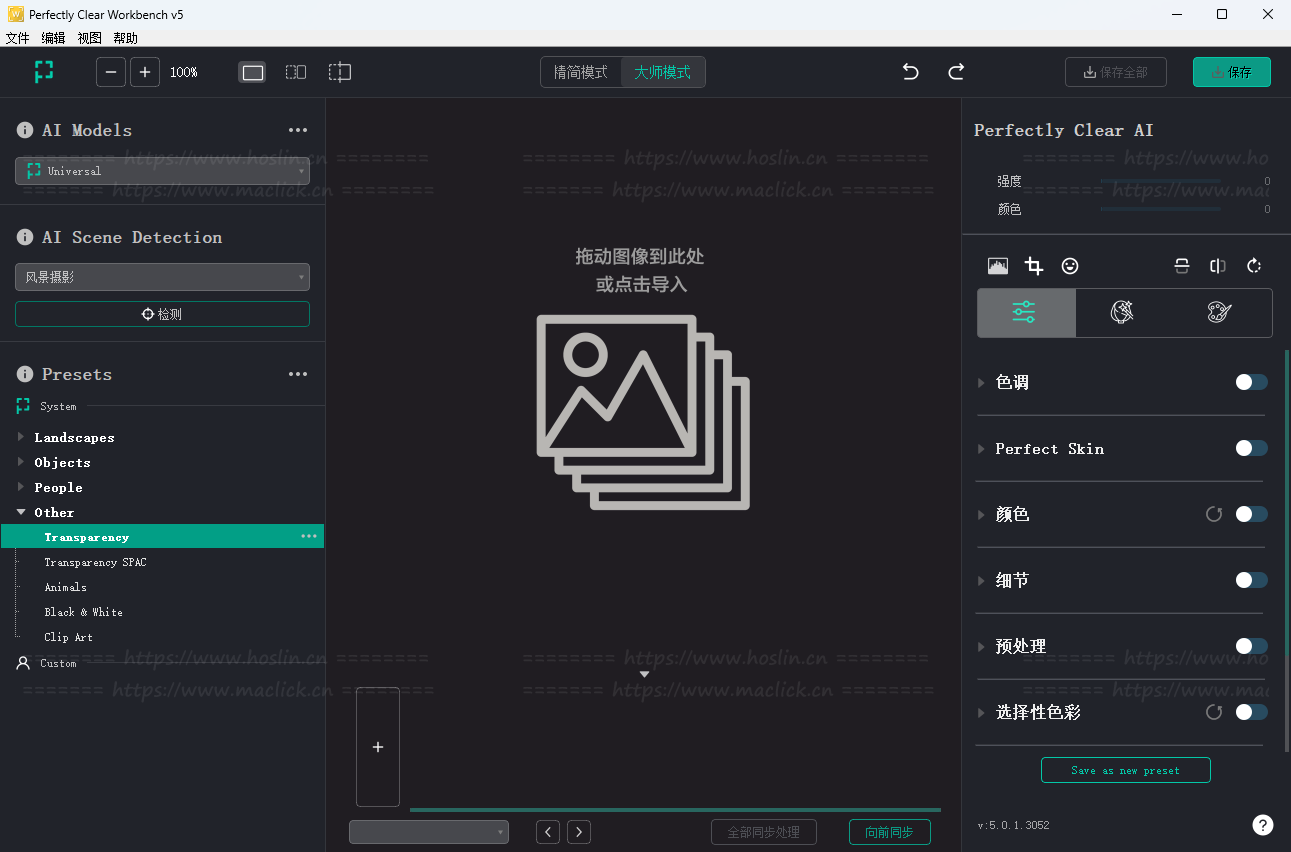The image size is (1291, 852).
Task: Adjust the 强度 slider
Action: (x=1160, y=181)
